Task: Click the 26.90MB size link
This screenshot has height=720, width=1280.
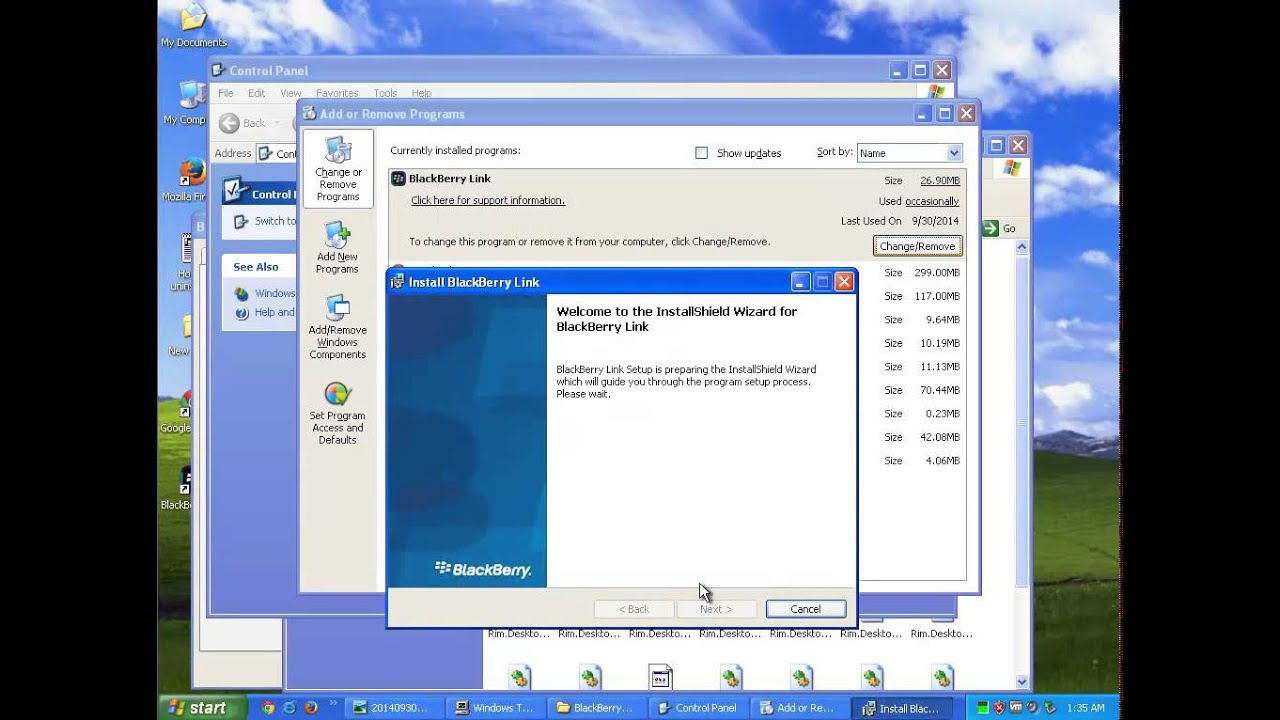Action: point(940,181)
